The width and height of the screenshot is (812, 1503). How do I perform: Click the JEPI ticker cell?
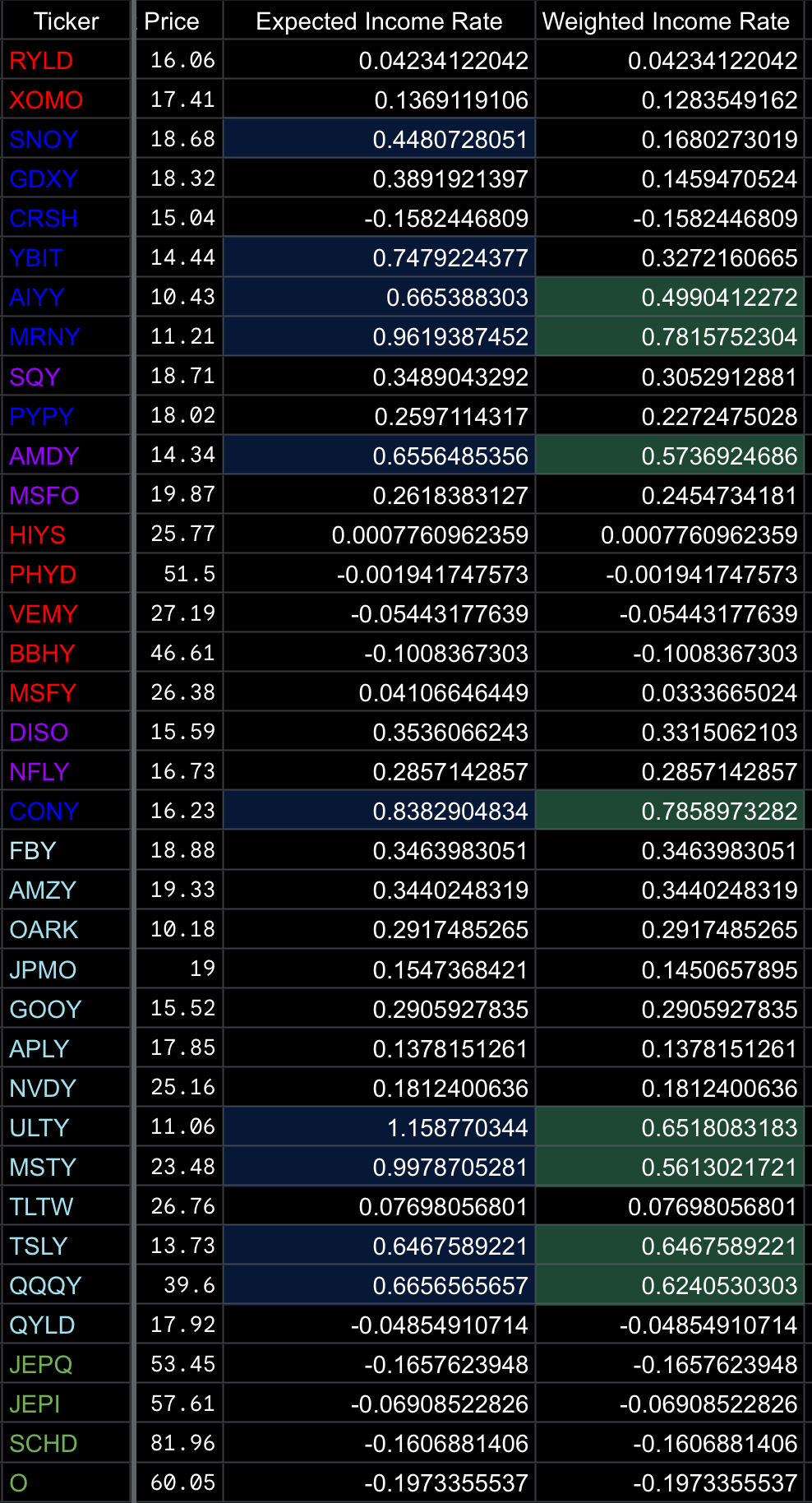tap(66, 1404)
